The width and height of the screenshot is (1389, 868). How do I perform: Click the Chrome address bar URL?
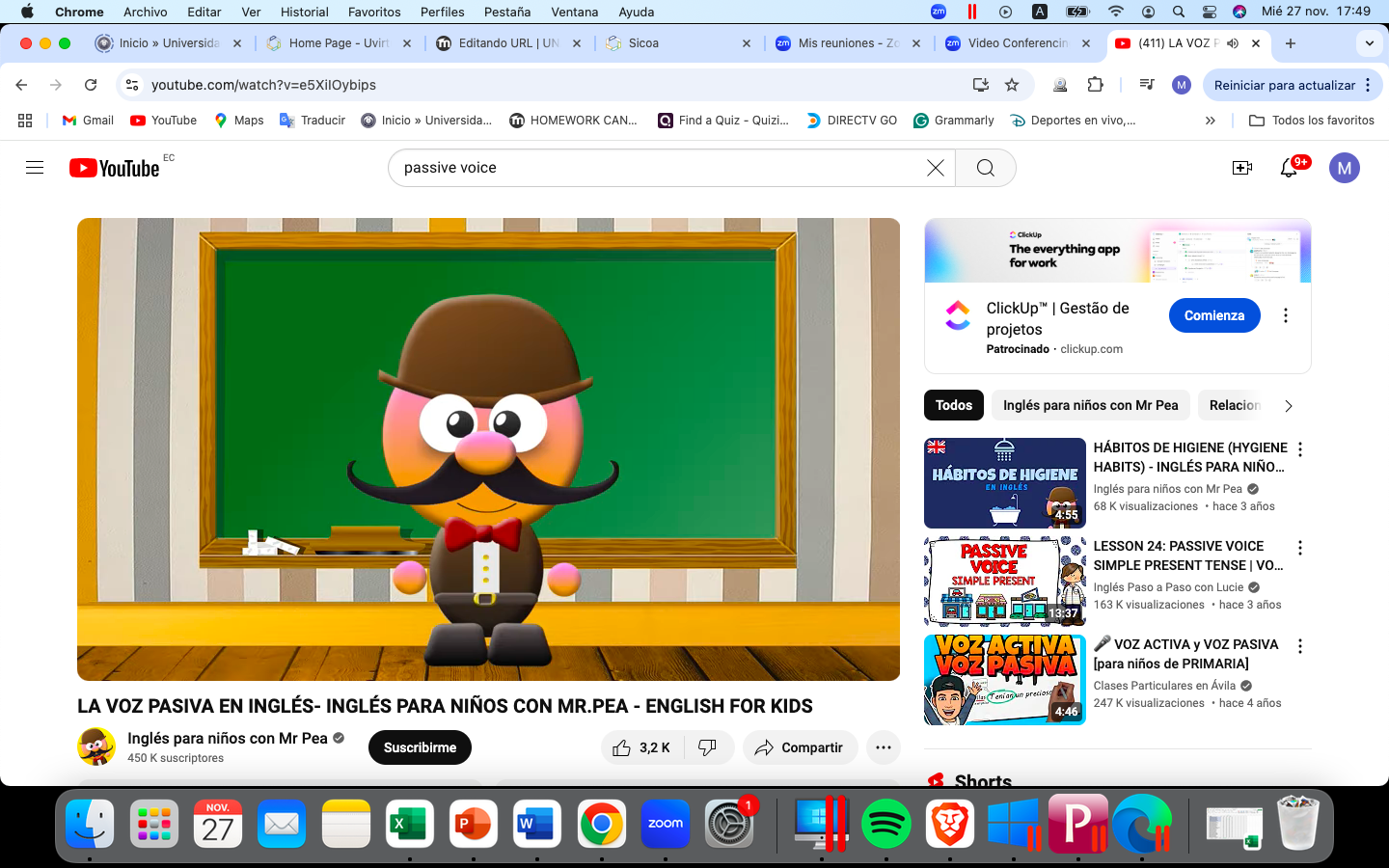pos(263,85)
